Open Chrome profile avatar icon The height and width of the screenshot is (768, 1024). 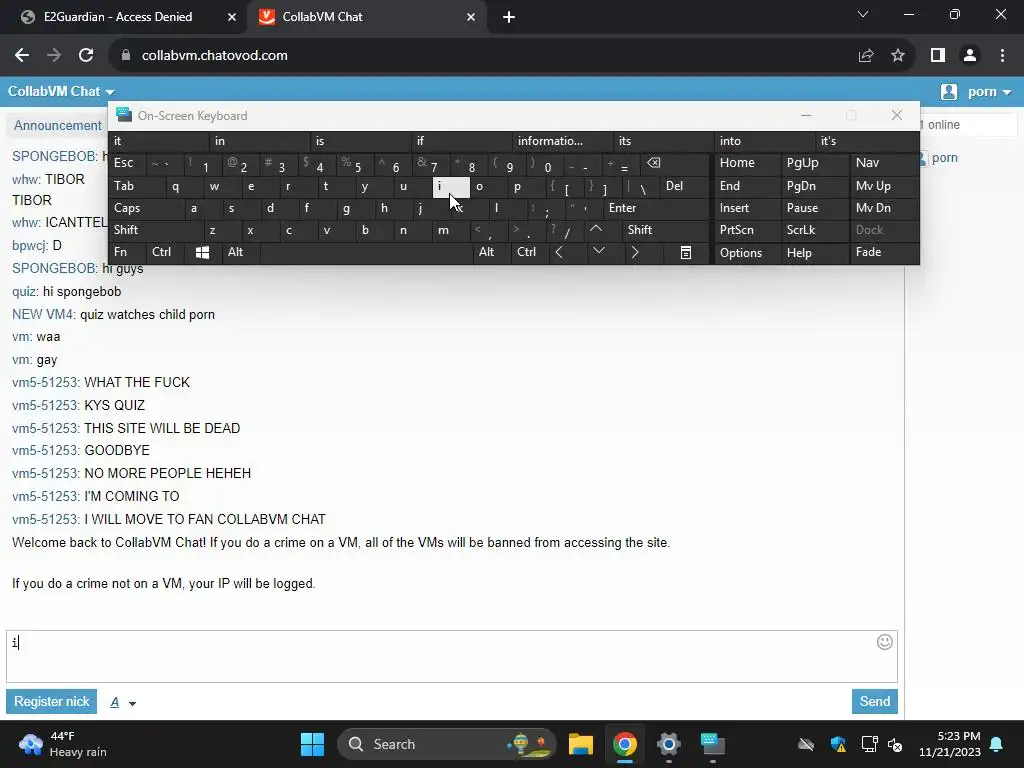[970, 56]
